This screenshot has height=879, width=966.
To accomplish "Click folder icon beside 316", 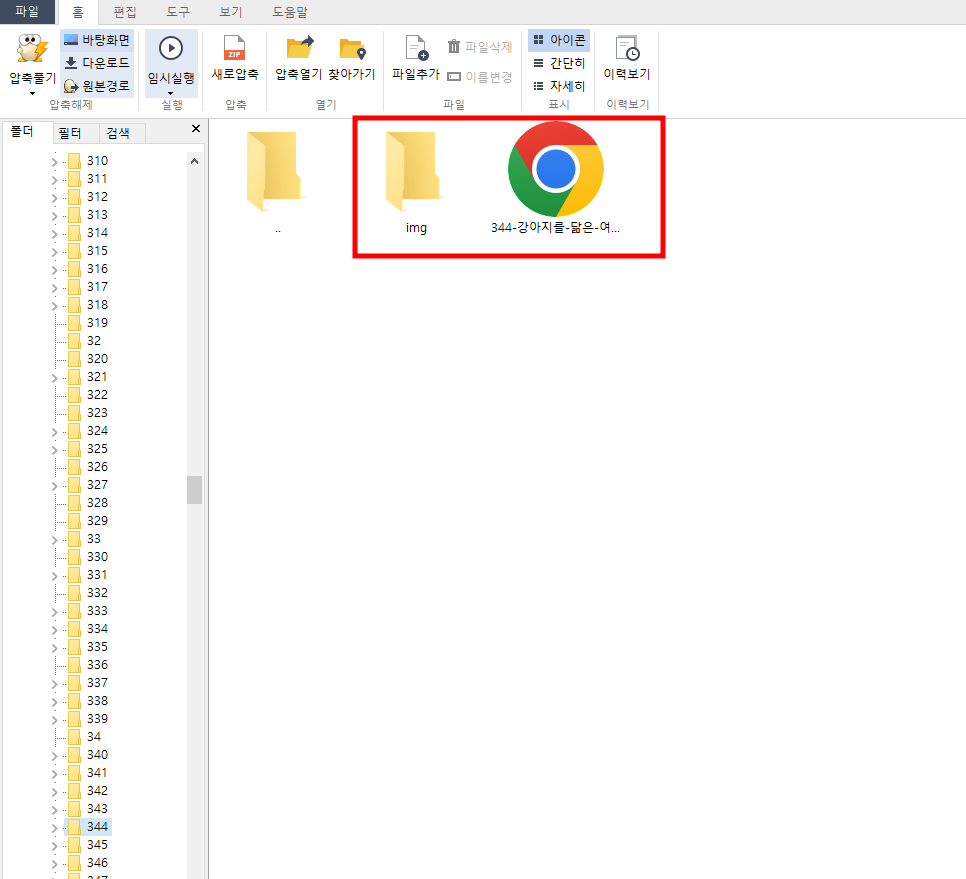I will pyautogui.click(x=75, y=269).
